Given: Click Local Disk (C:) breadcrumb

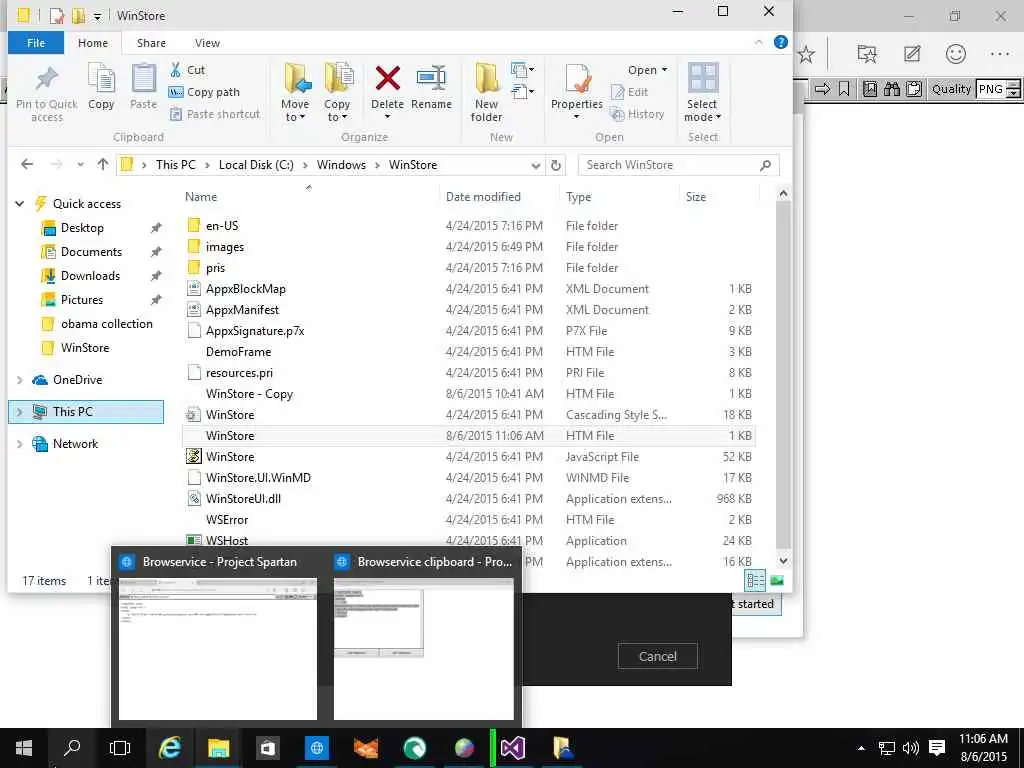Looking at the screenshot, I should point(256,165).
